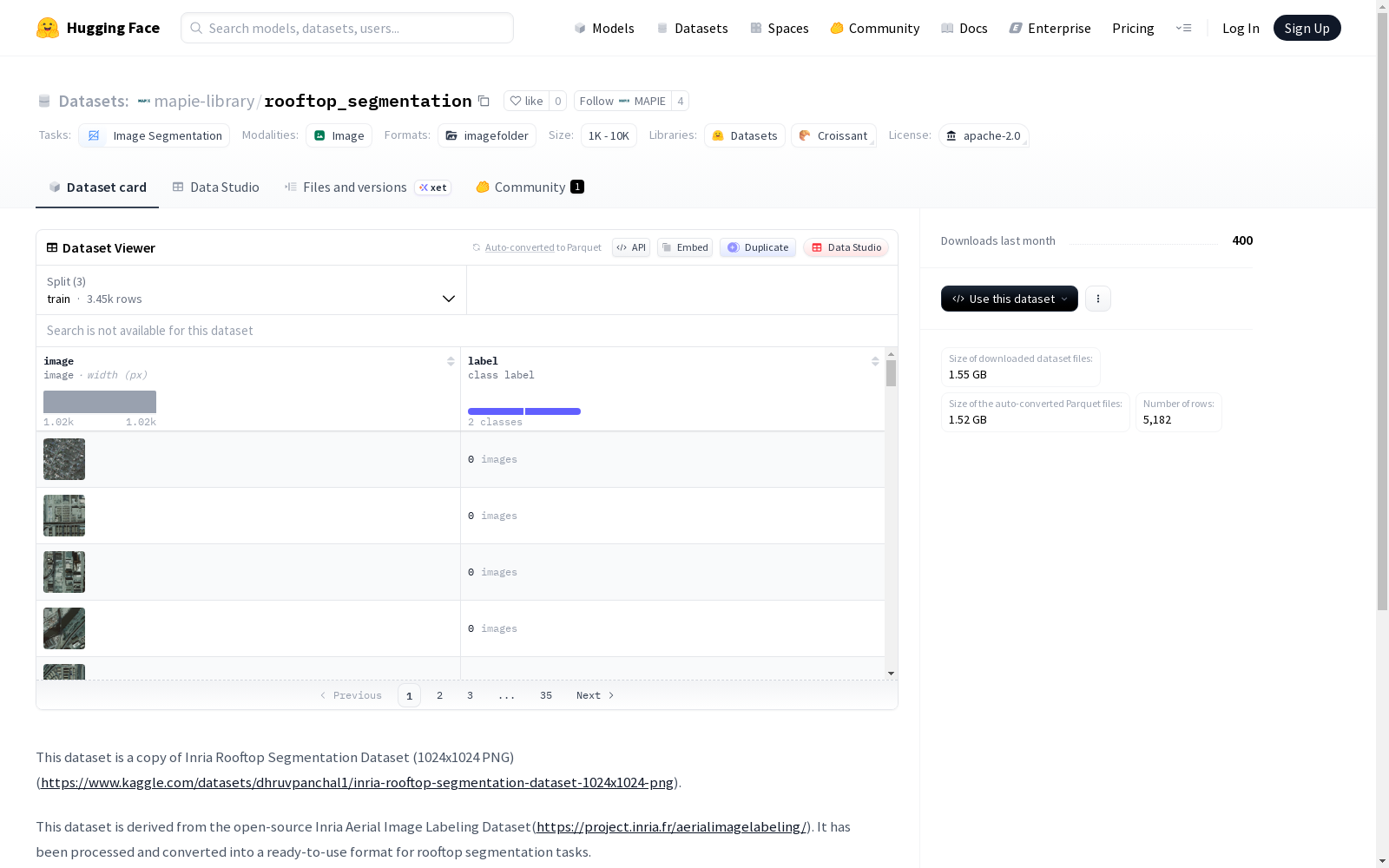Select current page 1 in pagination

pos(409,695)
